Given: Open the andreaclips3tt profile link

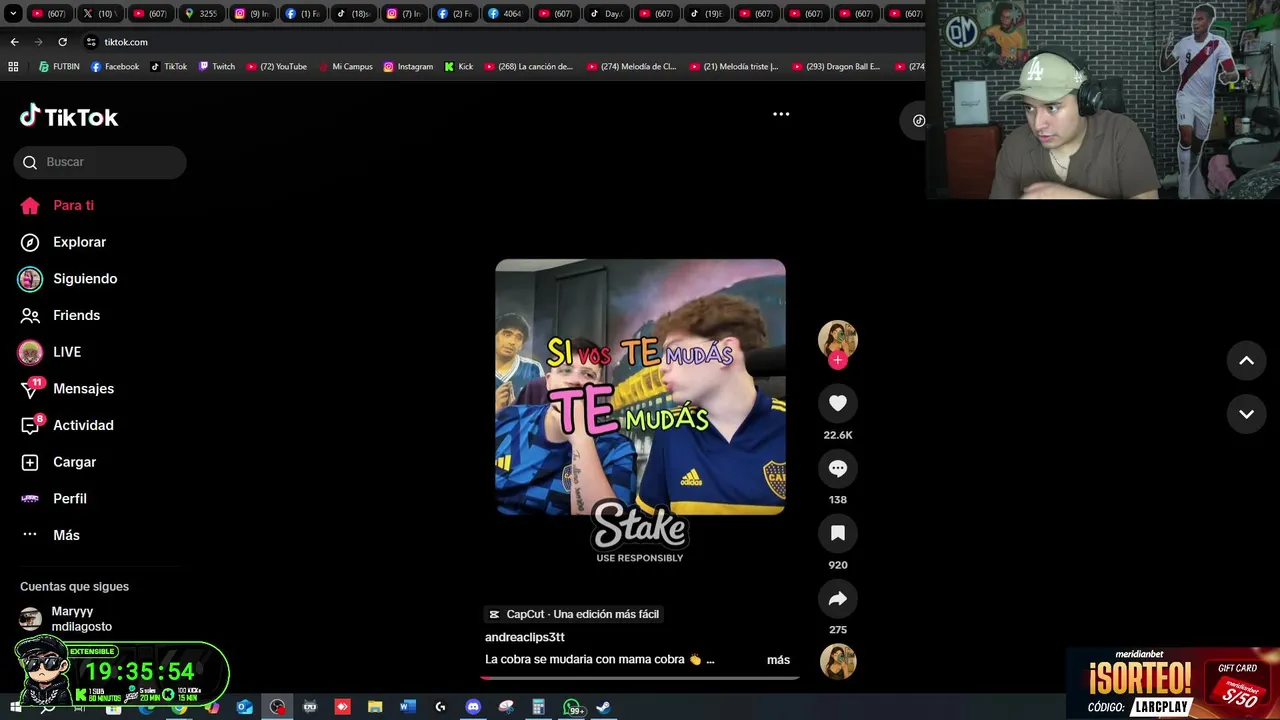Looking at the screenshot, I should (x=525, y=637).
